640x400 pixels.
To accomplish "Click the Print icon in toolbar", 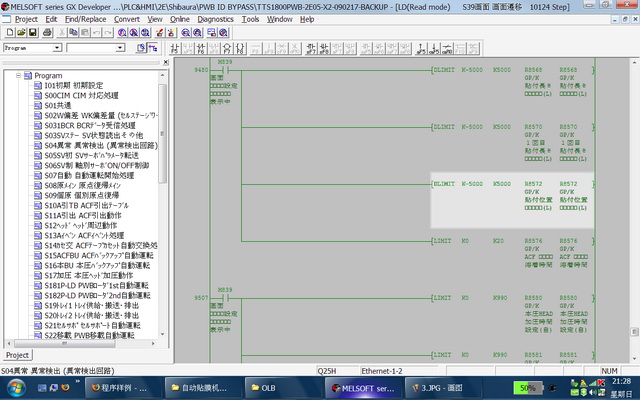I will (46, 33).
